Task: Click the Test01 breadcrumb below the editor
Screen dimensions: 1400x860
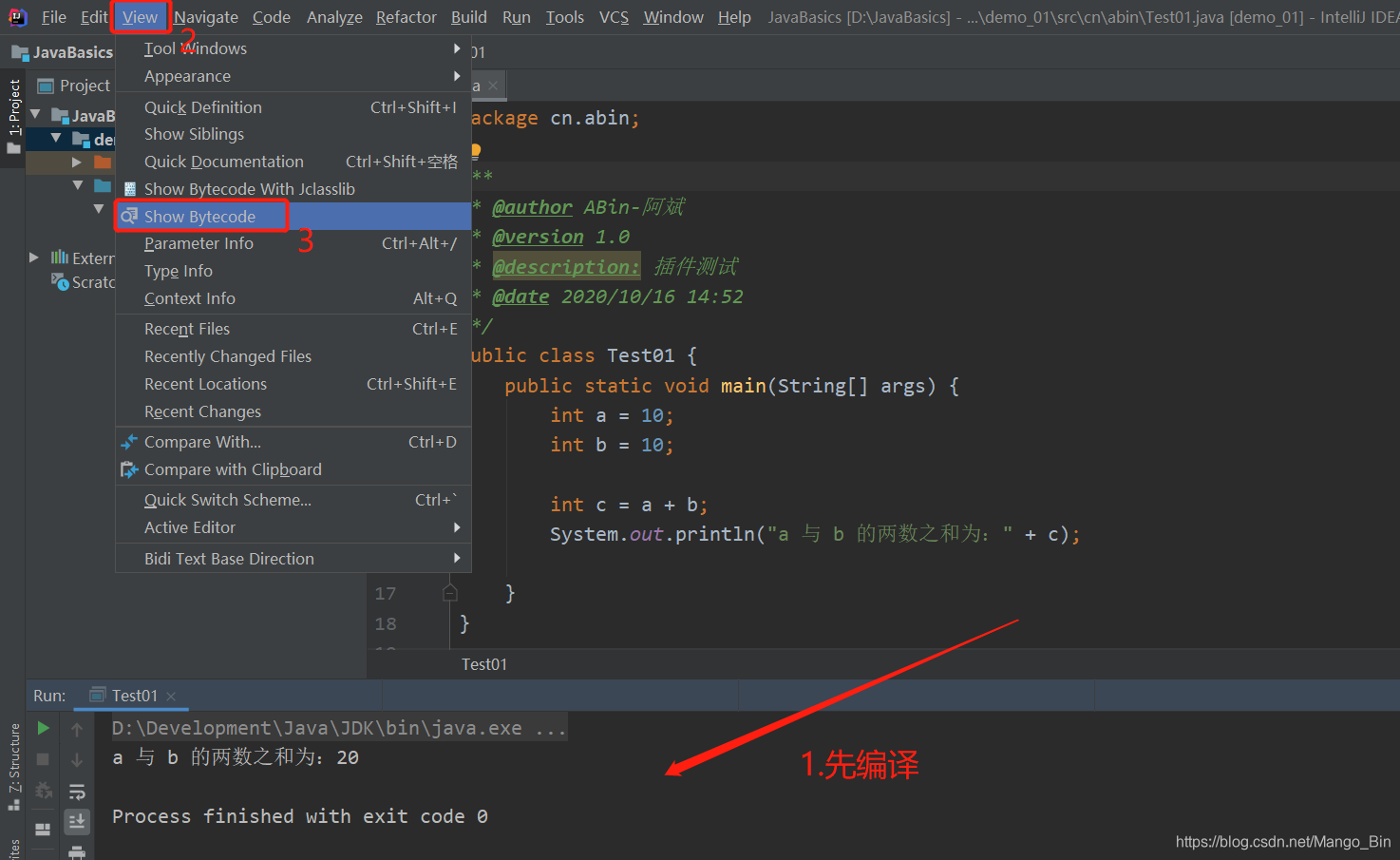Action: [x=484, y=664]
